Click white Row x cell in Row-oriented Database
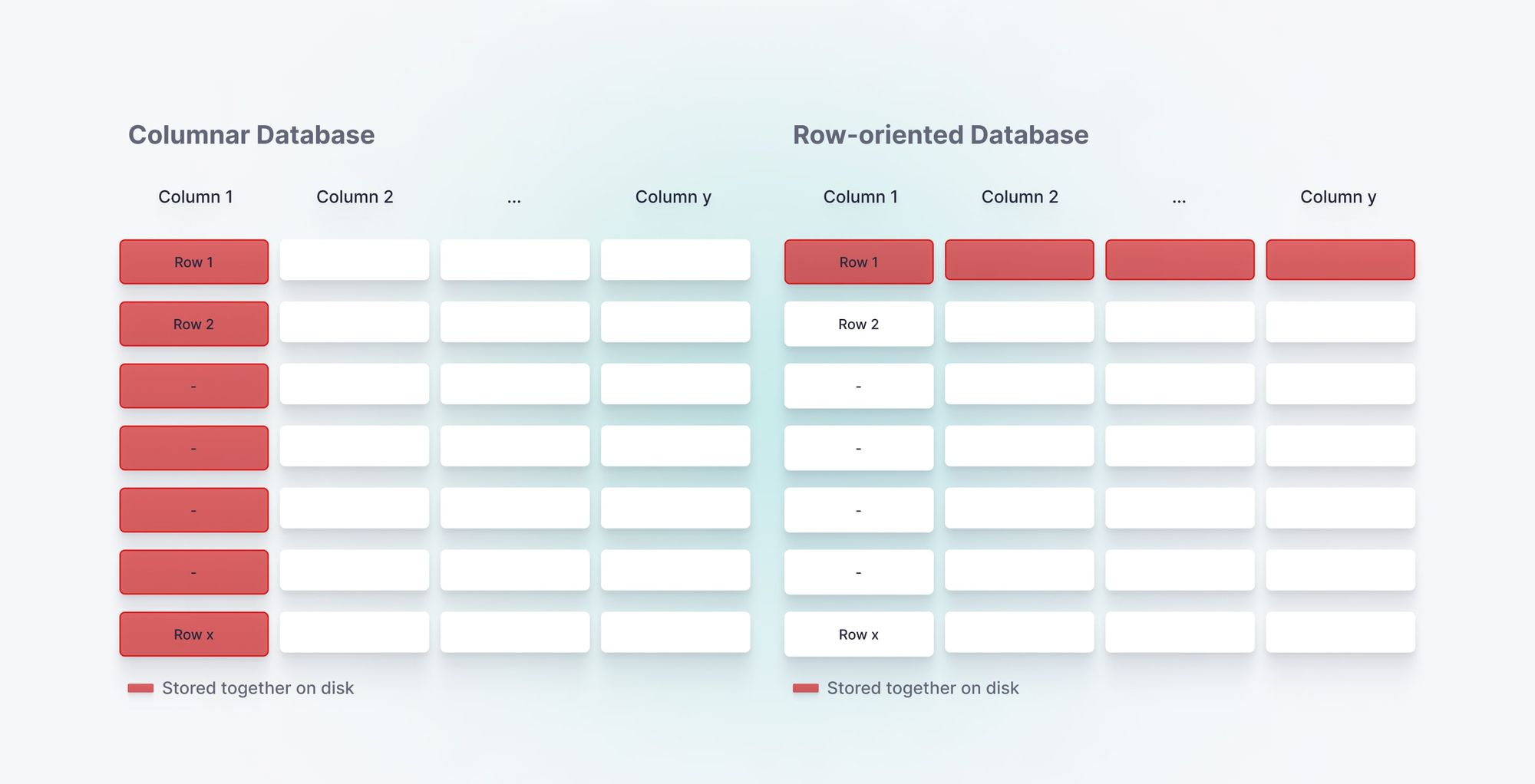1535x784 pixels. click(858, 634)
